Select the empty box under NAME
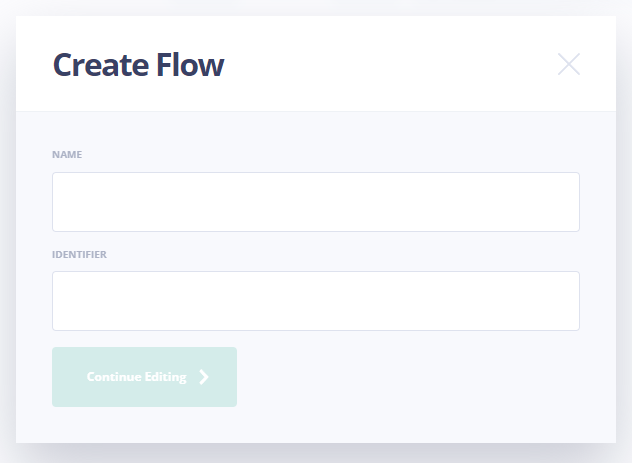Screen dimensions: 632x463 (315, 202)
